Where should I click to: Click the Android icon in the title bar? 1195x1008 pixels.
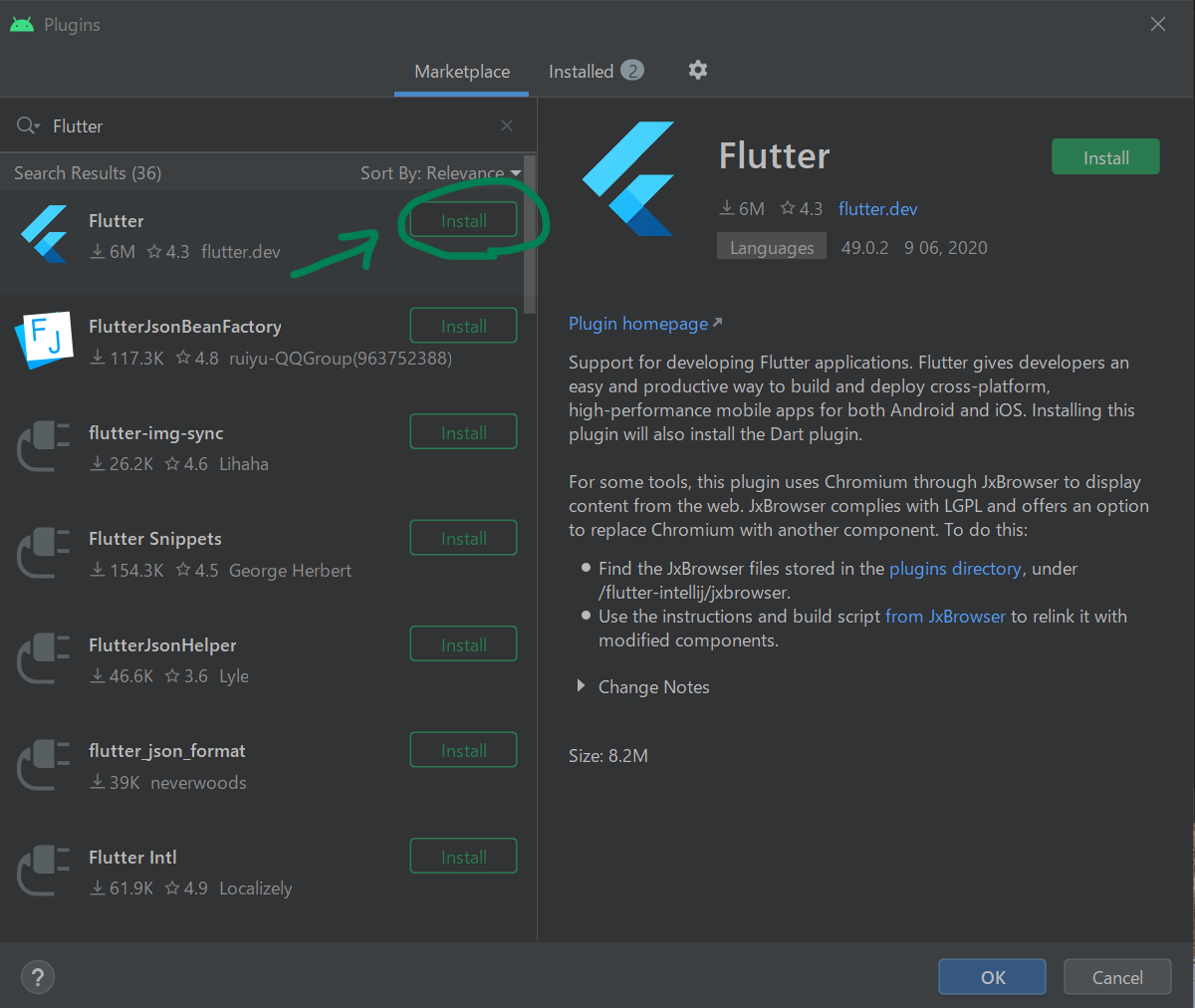20,24
